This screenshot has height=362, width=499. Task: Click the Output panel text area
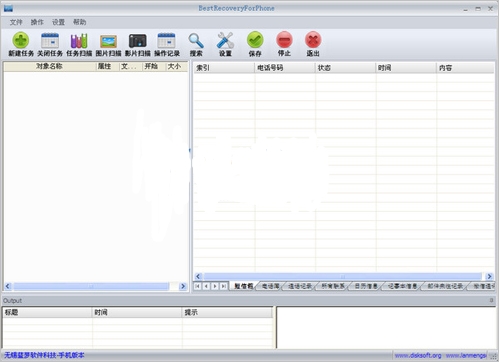(386, 328)
